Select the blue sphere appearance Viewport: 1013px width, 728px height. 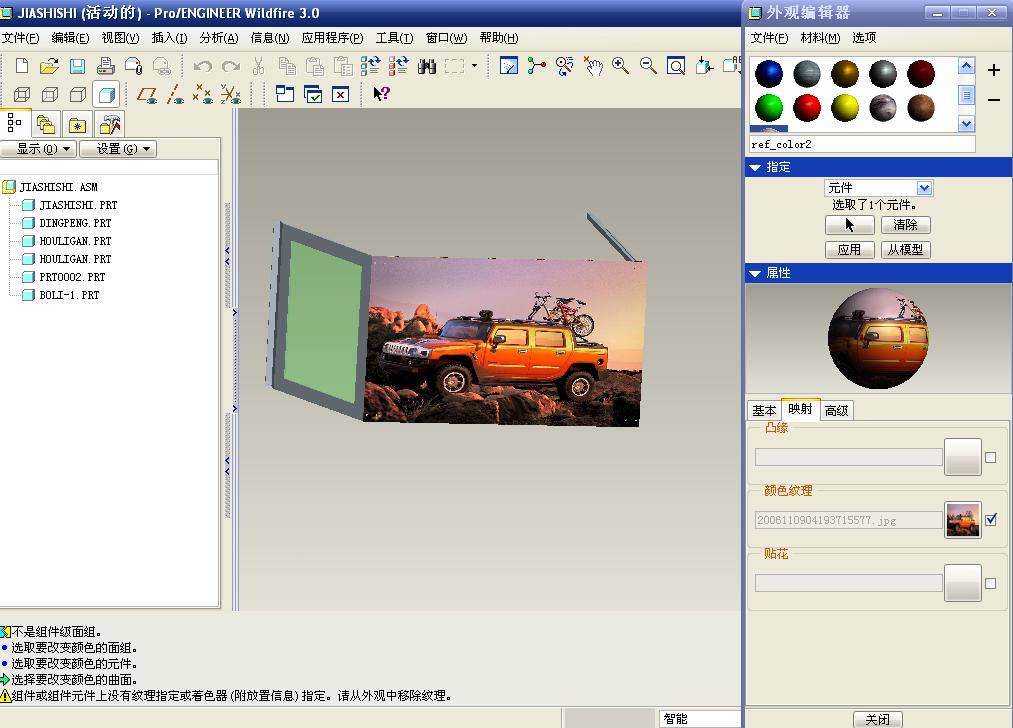pyautogui.click(x=769, y=74)
